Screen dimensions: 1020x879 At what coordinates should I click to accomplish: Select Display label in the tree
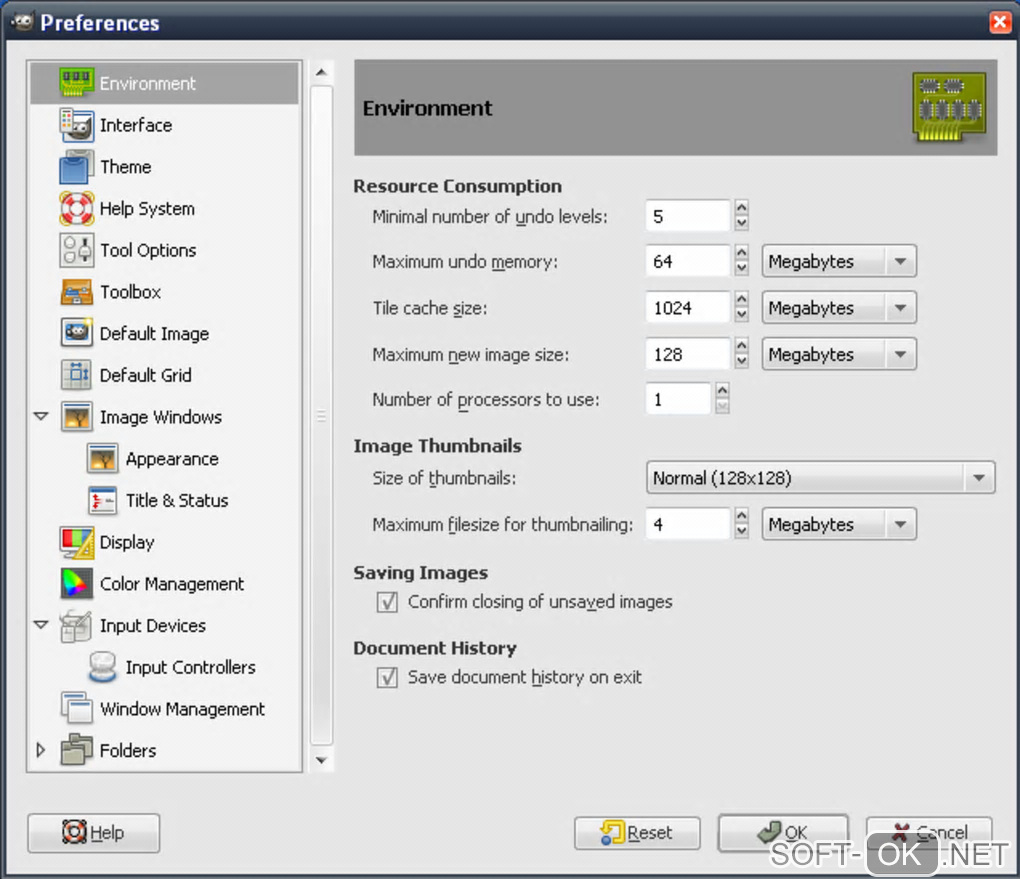[x=127, y=543]
